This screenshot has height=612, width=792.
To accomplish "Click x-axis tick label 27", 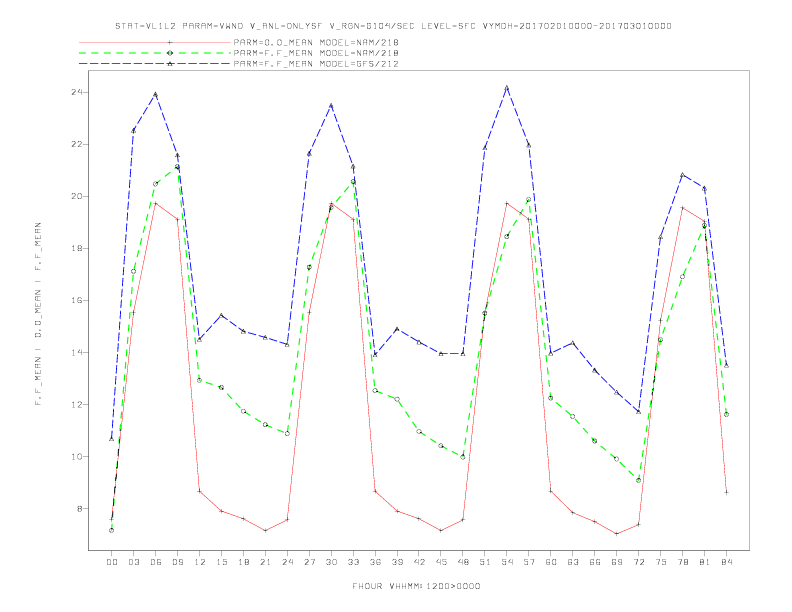I will 309,562.
